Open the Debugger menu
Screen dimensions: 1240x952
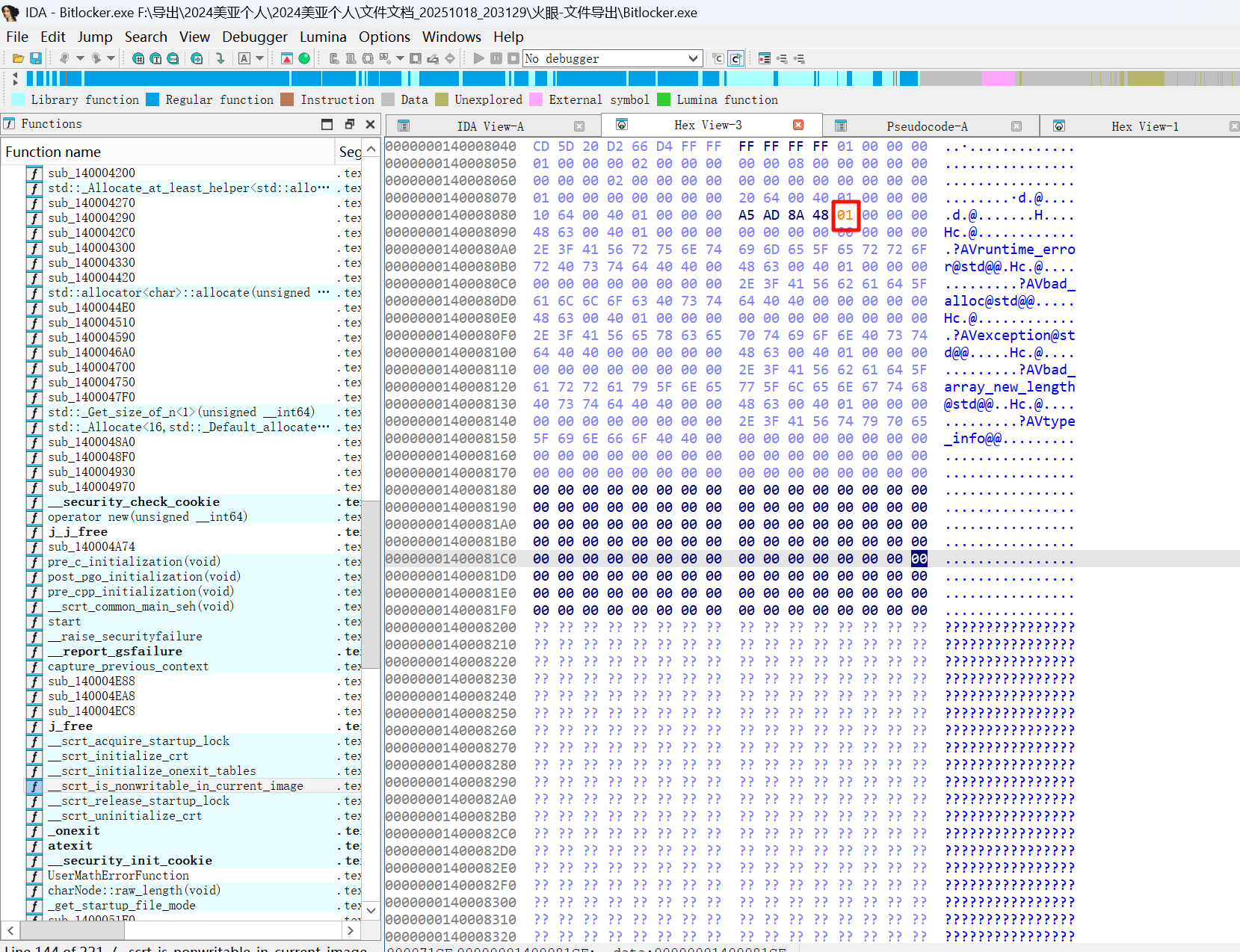tap(254, 37)
